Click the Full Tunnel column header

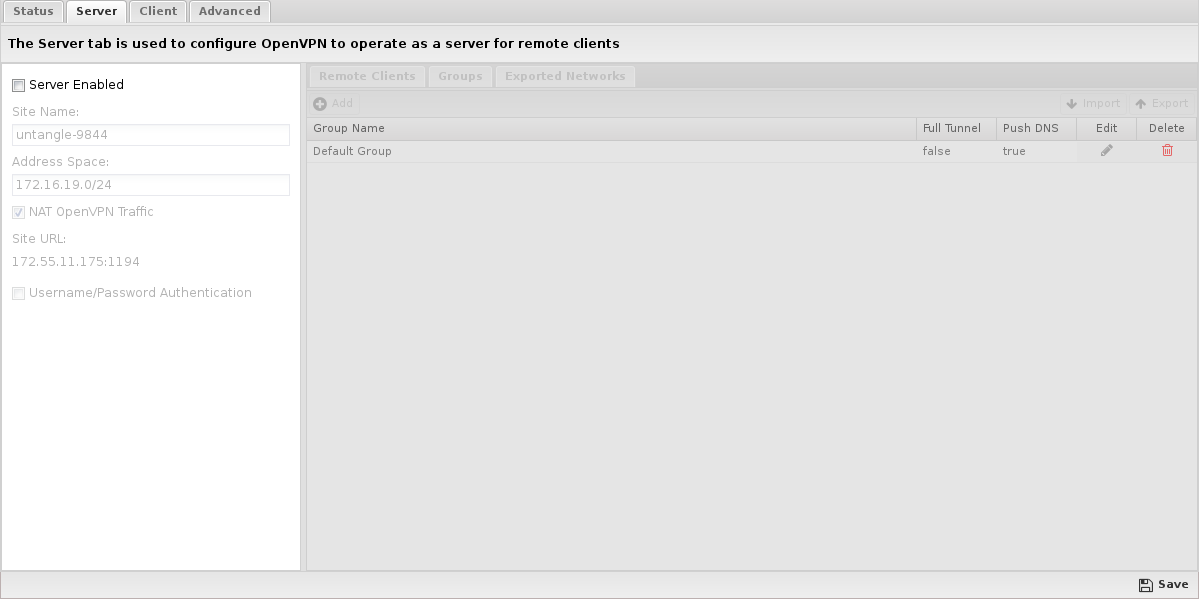(957, 129)
